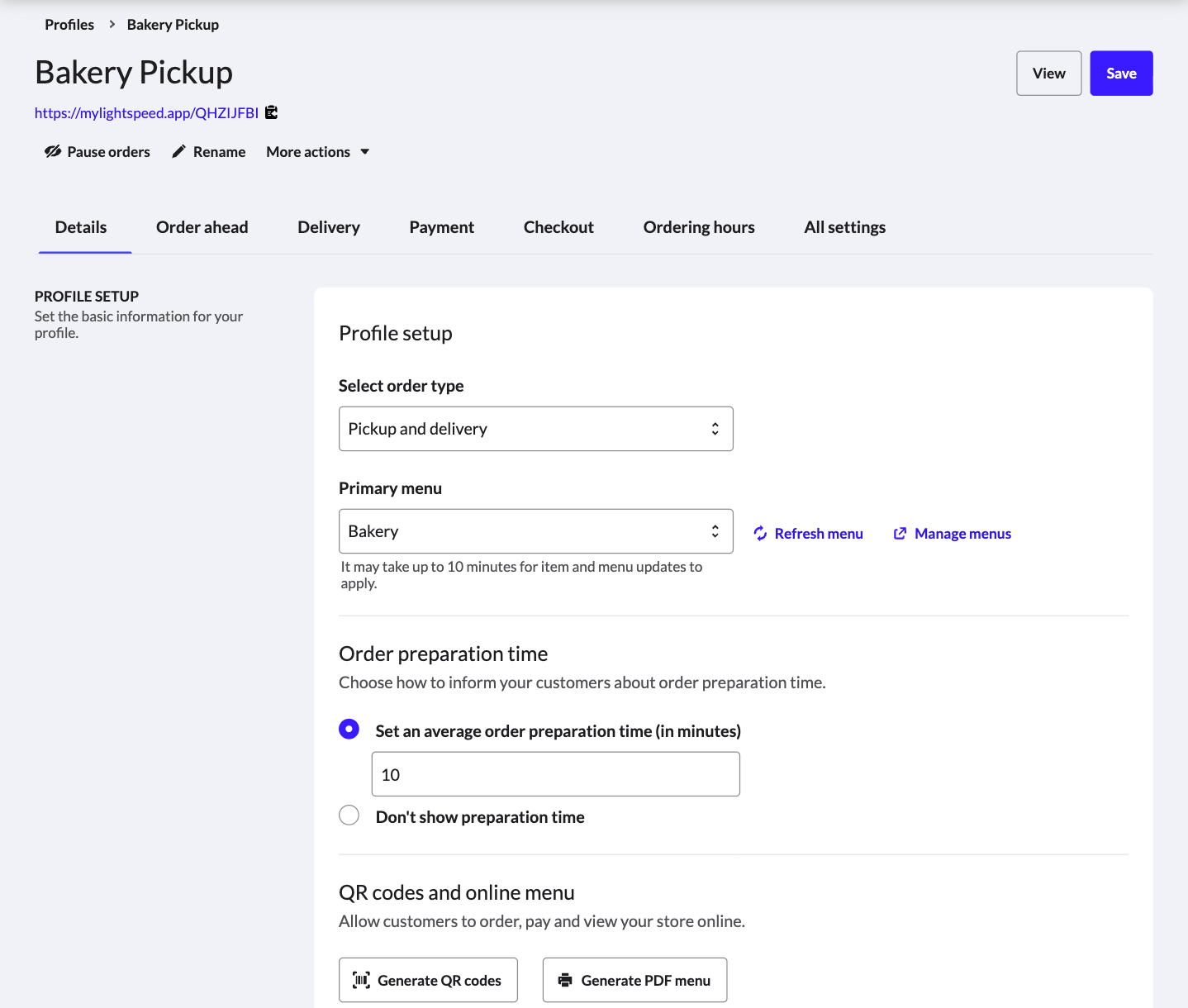Open the Ordering hours tab
Screen dimensions: 1188x1008
click(698, 227)
